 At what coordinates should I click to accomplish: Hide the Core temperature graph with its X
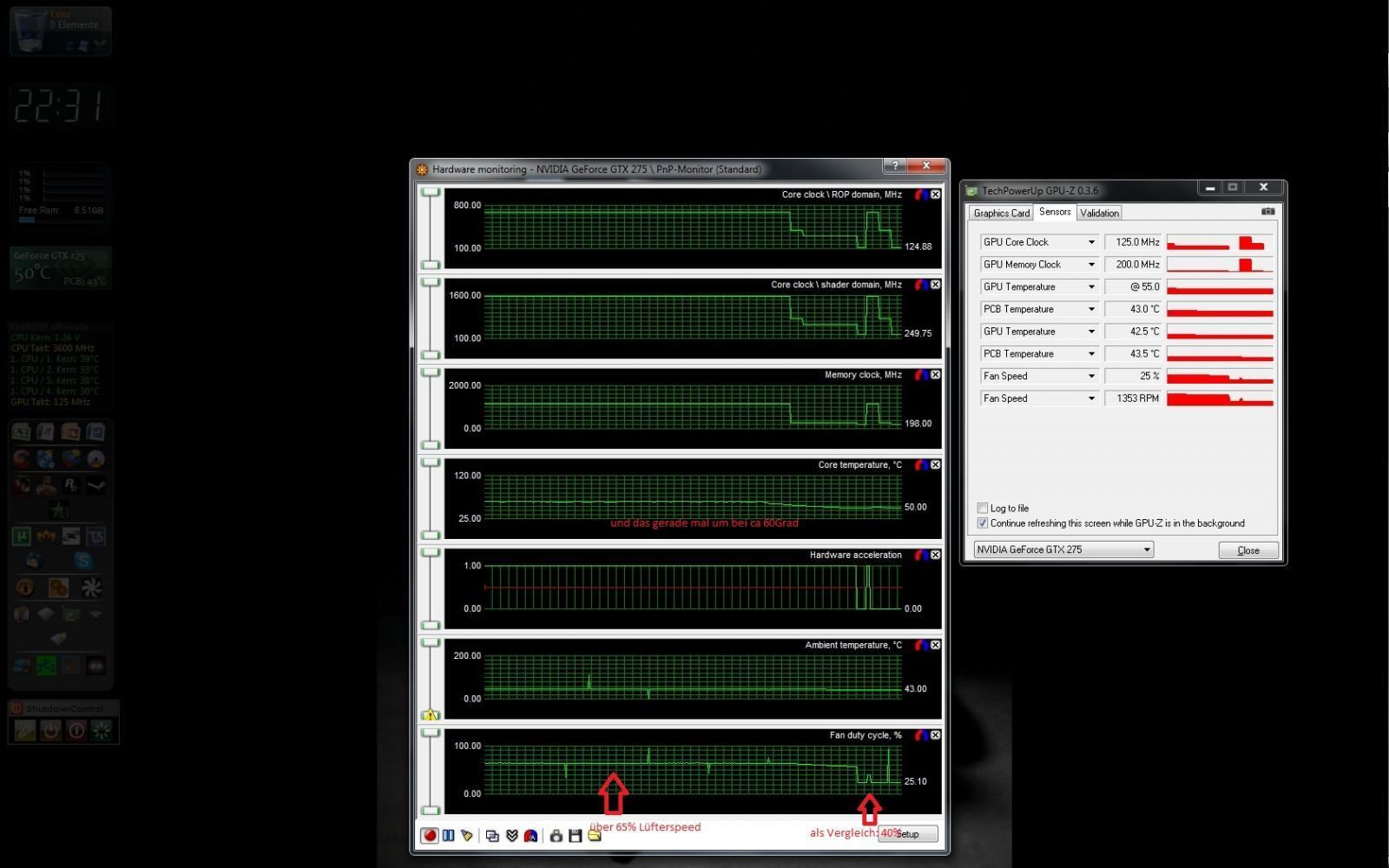point(936,465)
